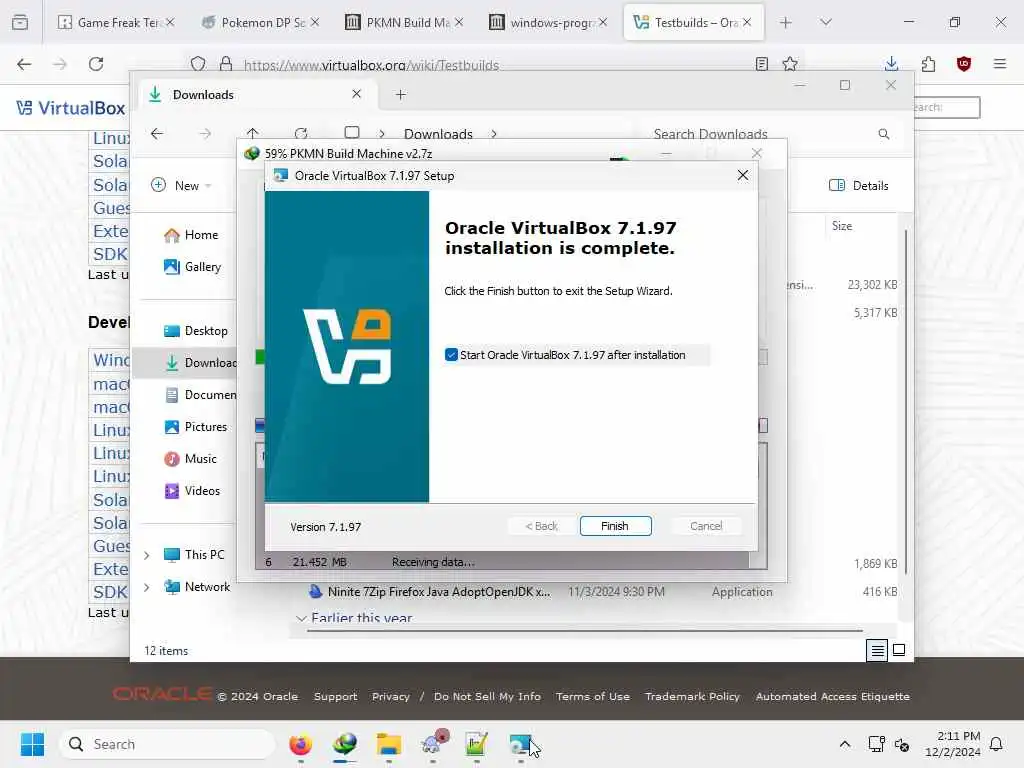Untick Start Oracle VirtualBox after installation checkbox

click(x=451, y=355)
